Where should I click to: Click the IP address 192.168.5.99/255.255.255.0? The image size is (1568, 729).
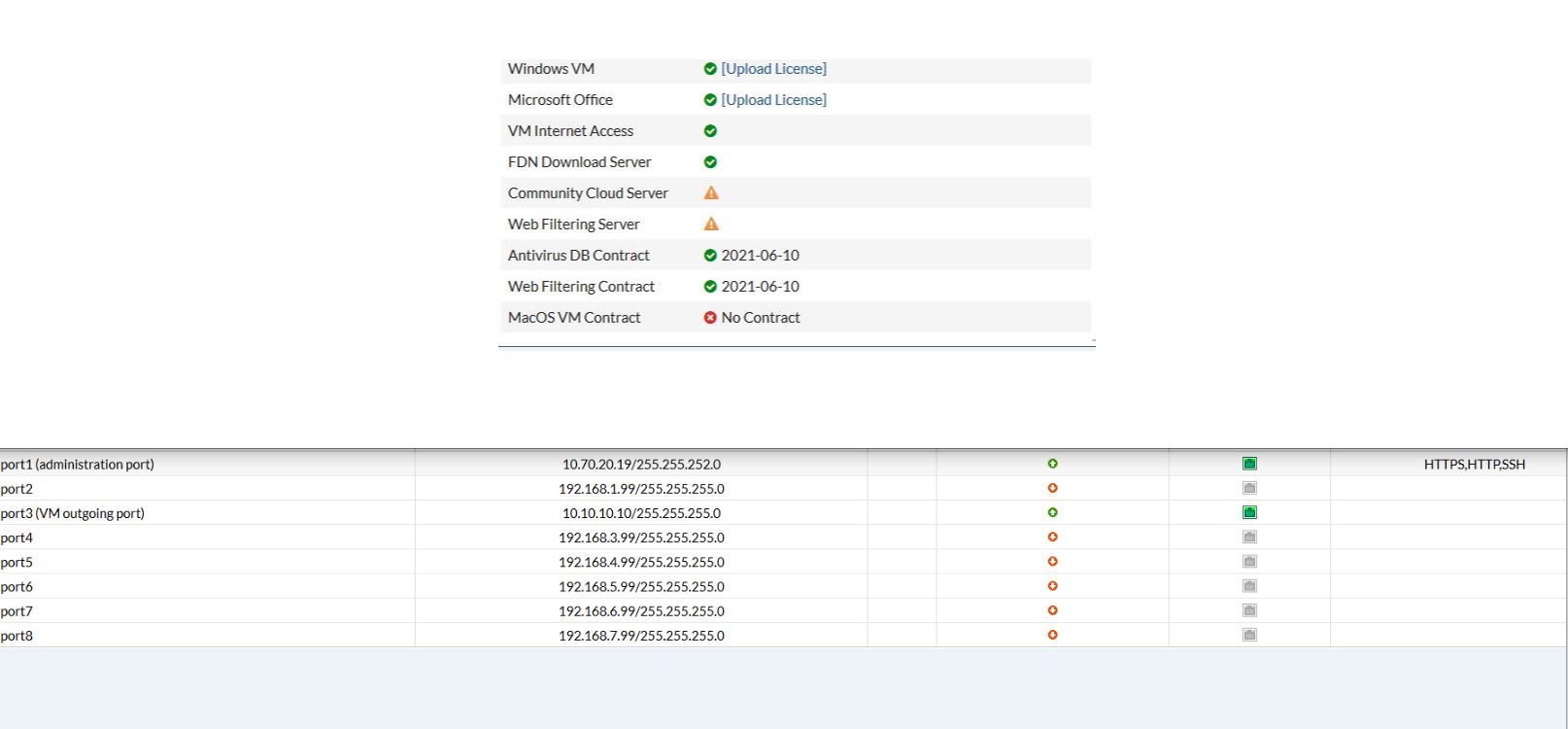641,587
